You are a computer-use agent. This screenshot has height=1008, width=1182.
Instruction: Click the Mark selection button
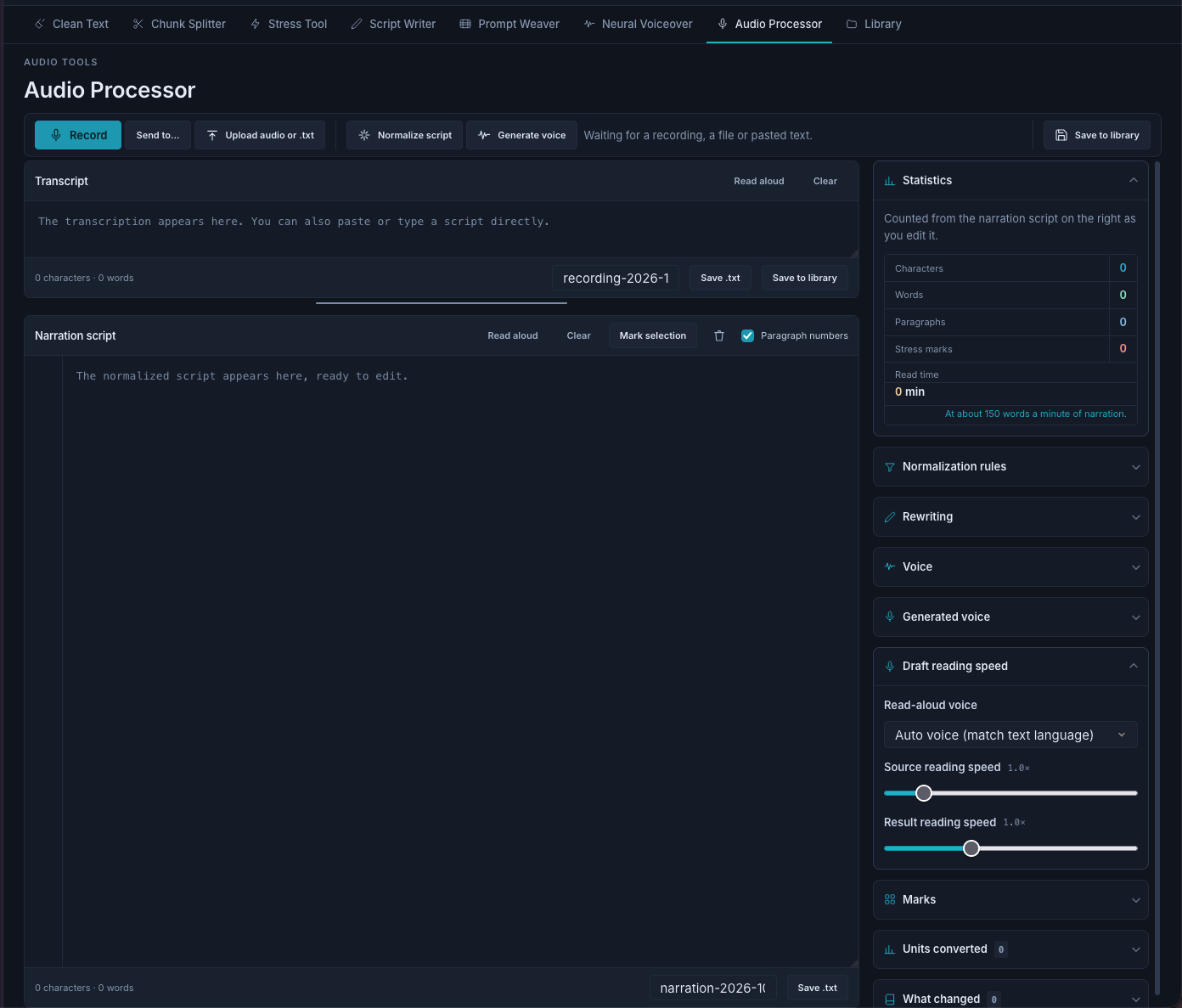point(653,335)
